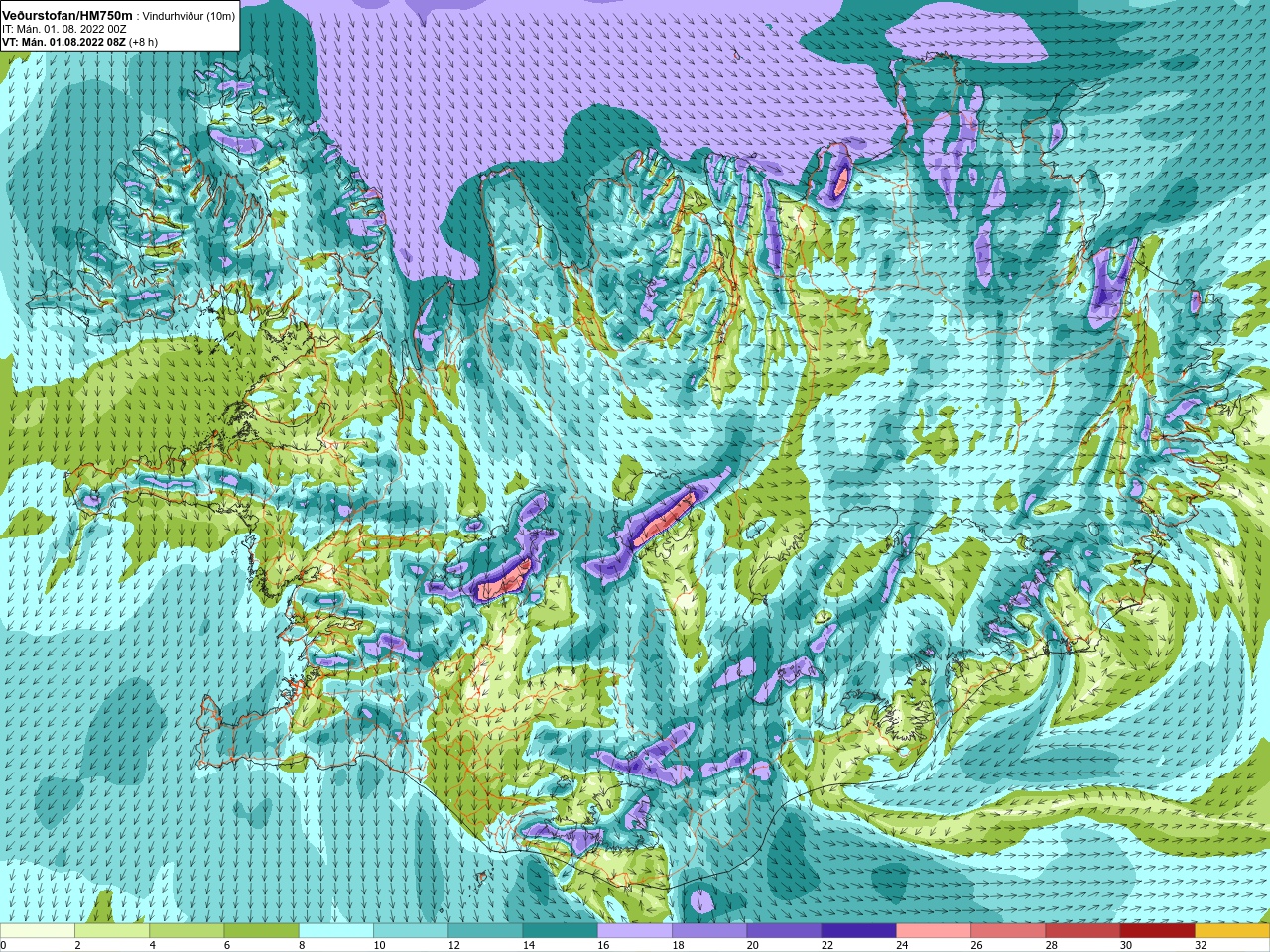Click the legend scale number 12
1270x952 pixels.
click(453, 945)
